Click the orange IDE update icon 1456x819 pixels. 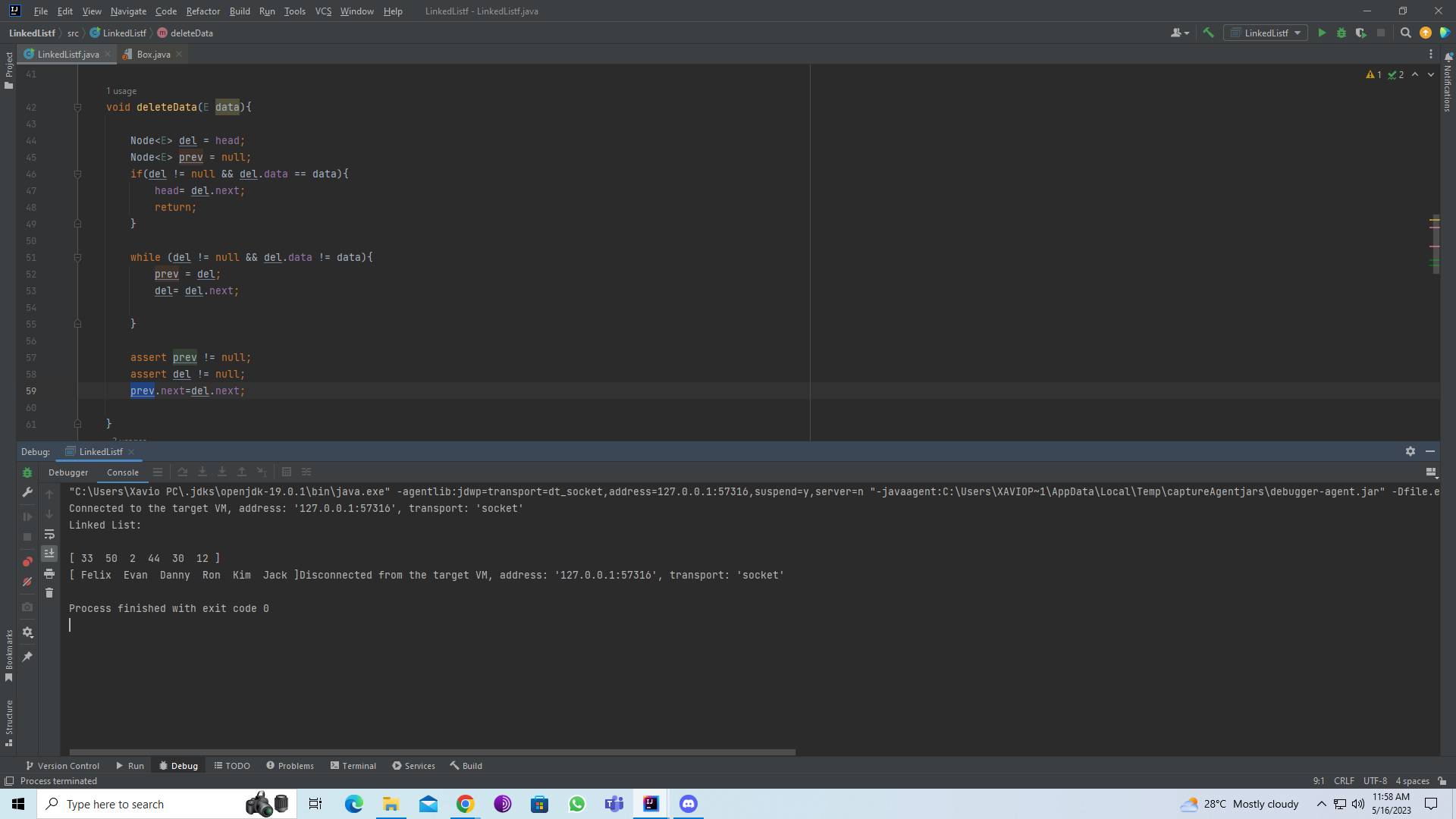1426,33
